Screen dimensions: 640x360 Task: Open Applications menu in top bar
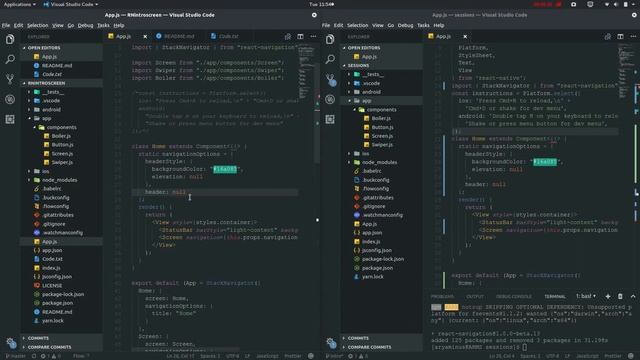pyautogui.click(x=19, y=4)
